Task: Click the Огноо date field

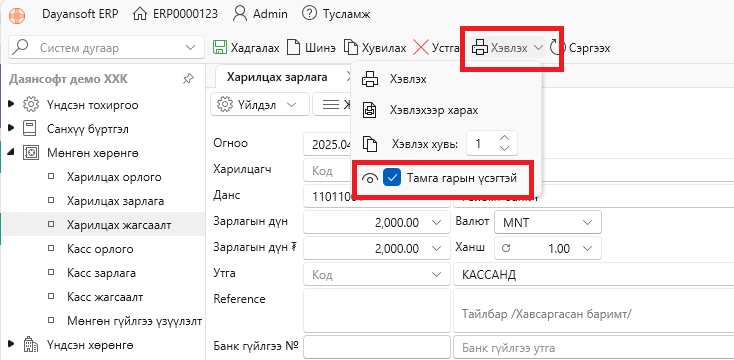Action: point(328,144)
